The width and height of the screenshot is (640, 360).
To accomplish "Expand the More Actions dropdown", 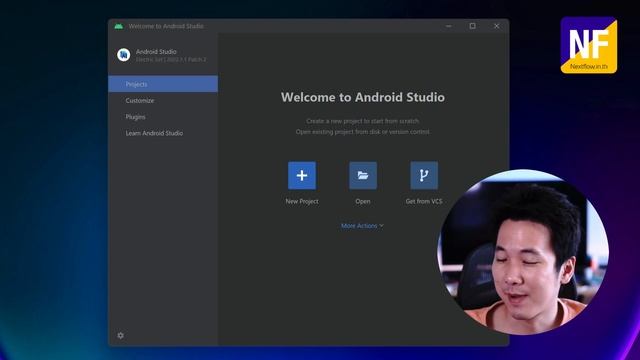I will click(362, 226).
